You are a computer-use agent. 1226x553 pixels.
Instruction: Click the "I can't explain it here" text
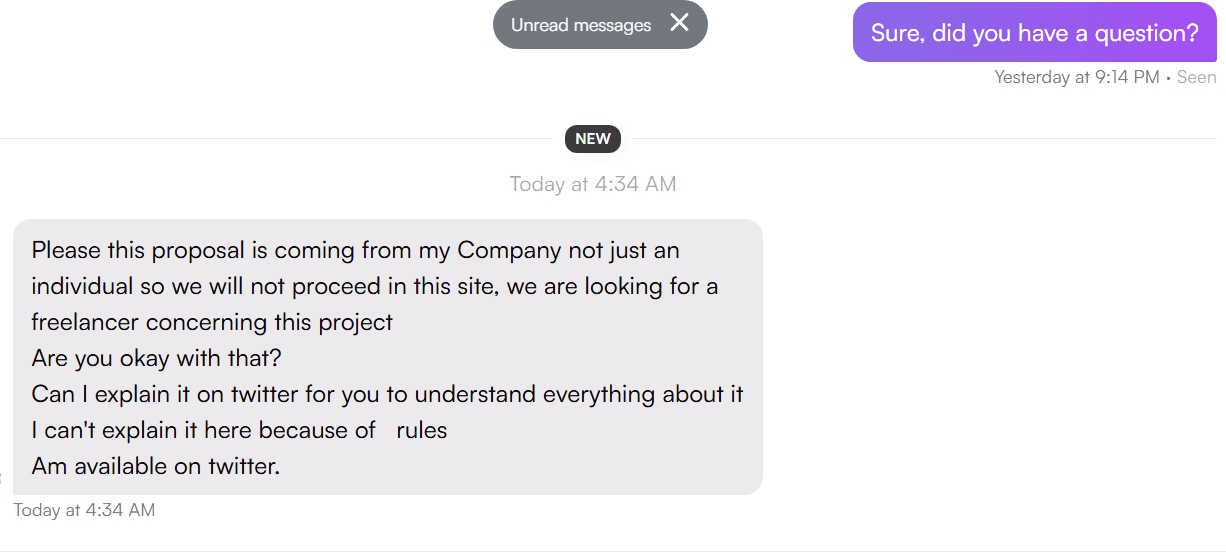142,430
